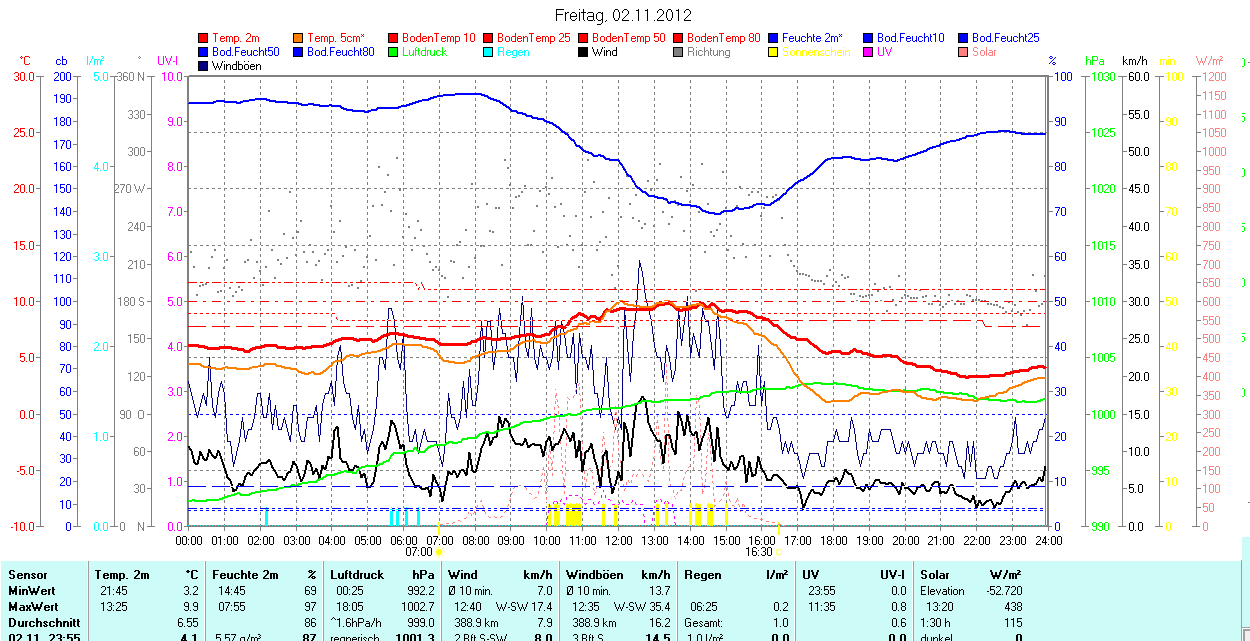Click the max solar value '438'
Viewport: 1250px width, 641px height.
[1013, 607]
